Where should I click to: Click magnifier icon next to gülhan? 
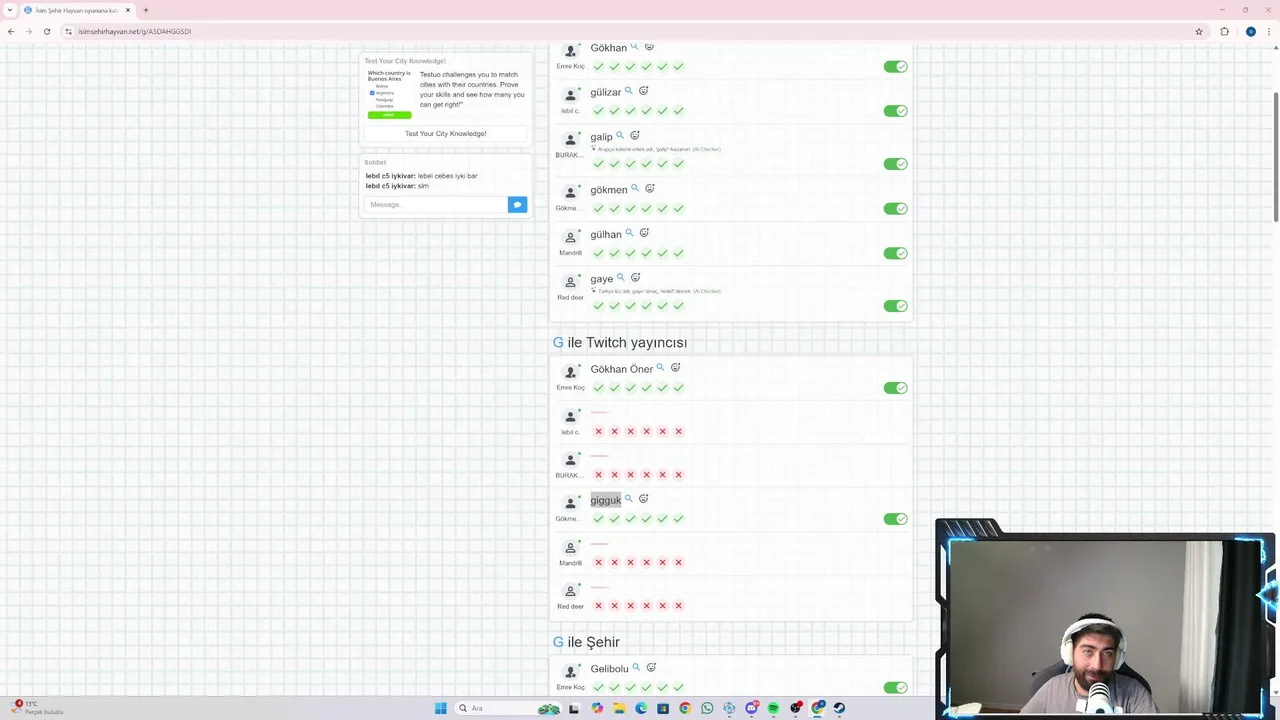click(x=629, y=233)
